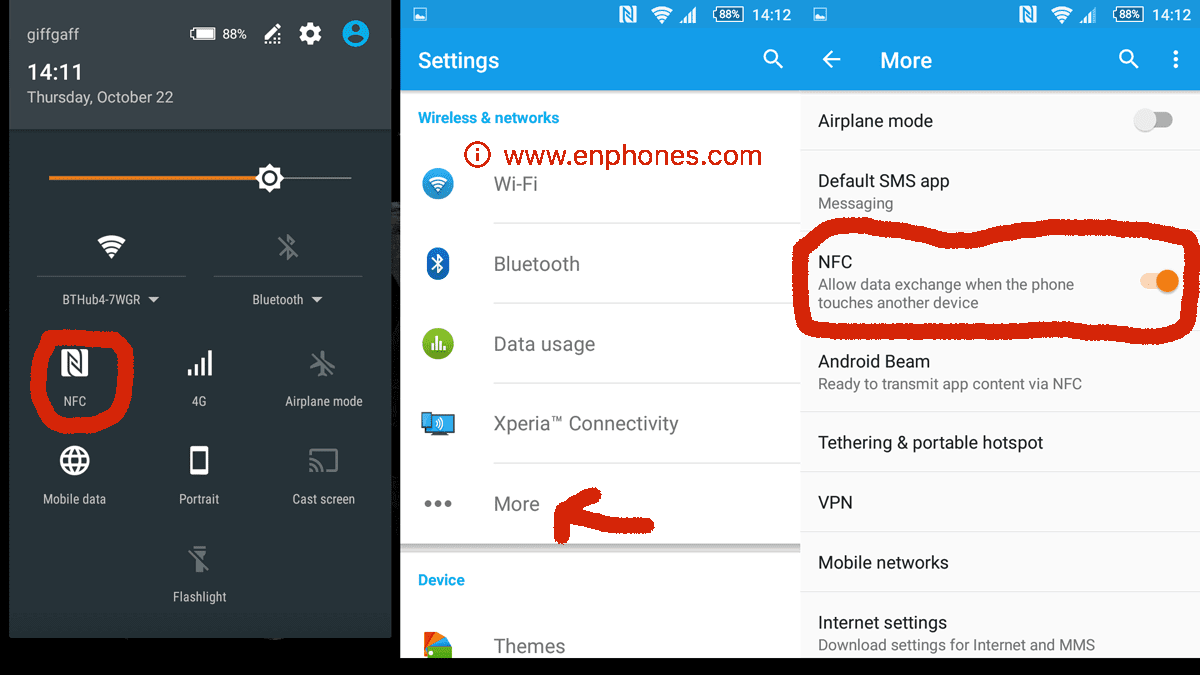This screenshot has width=1200, height=675.
Task: Disable the NFC switch
Action: pos(1159,282)
